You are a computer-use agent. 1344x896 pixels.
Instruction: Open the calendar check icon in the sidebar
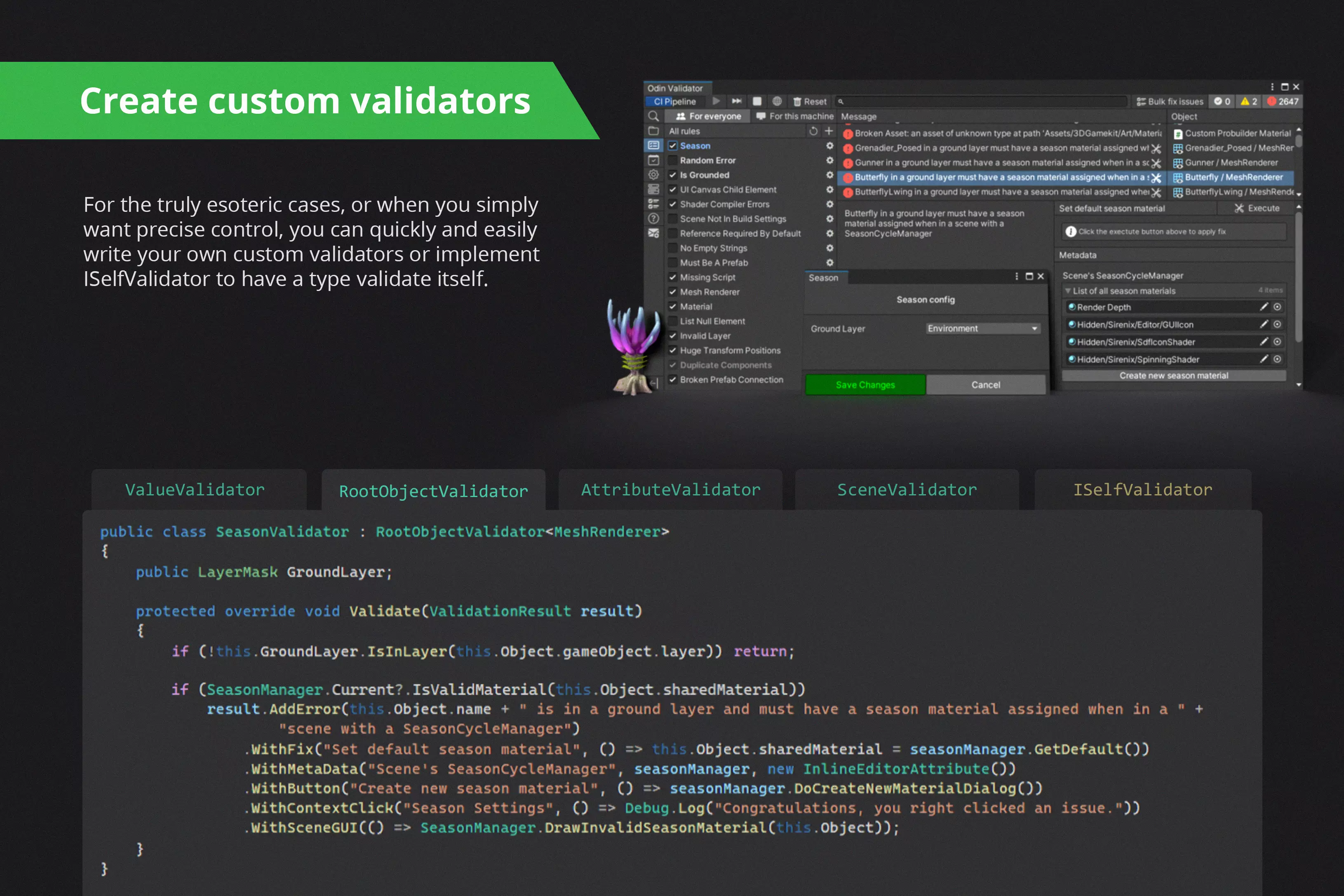(654, 161)
